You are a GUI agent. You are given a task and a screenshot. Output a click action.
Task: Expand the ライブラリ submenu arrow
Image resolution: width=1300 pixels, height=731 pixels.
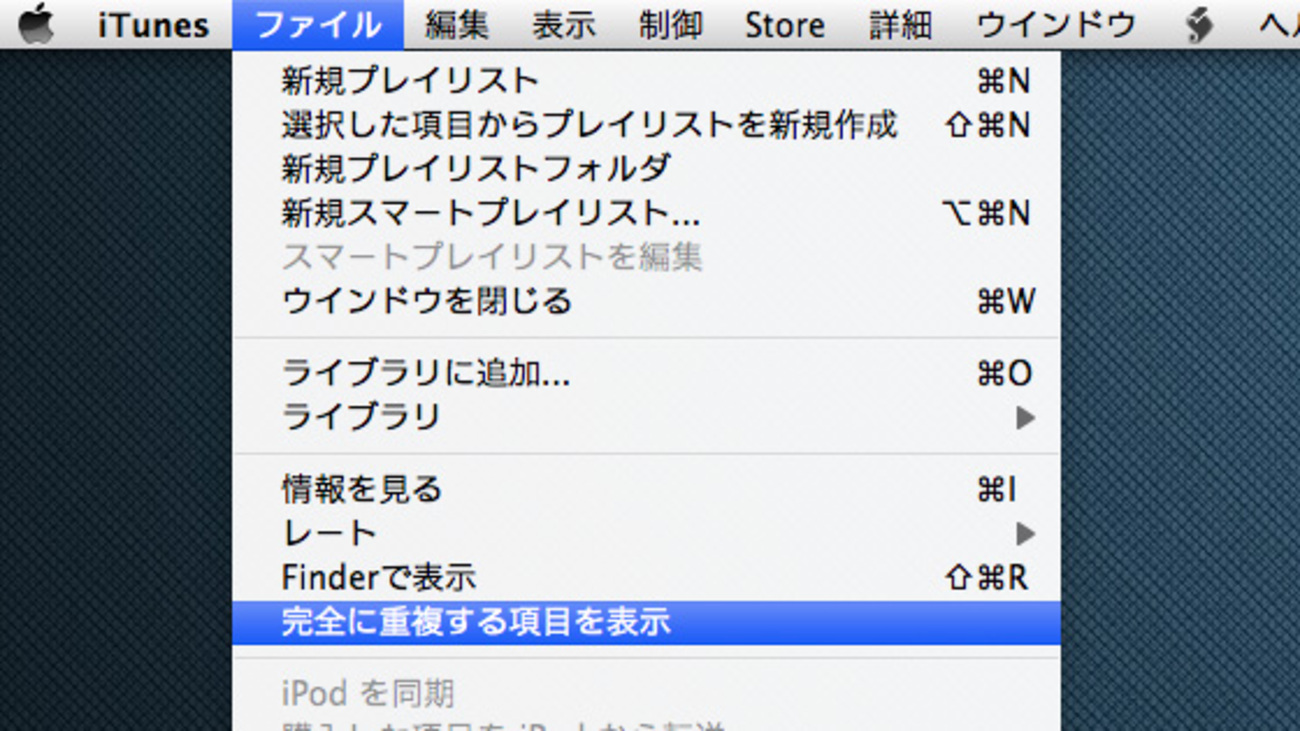point(1025,417)
